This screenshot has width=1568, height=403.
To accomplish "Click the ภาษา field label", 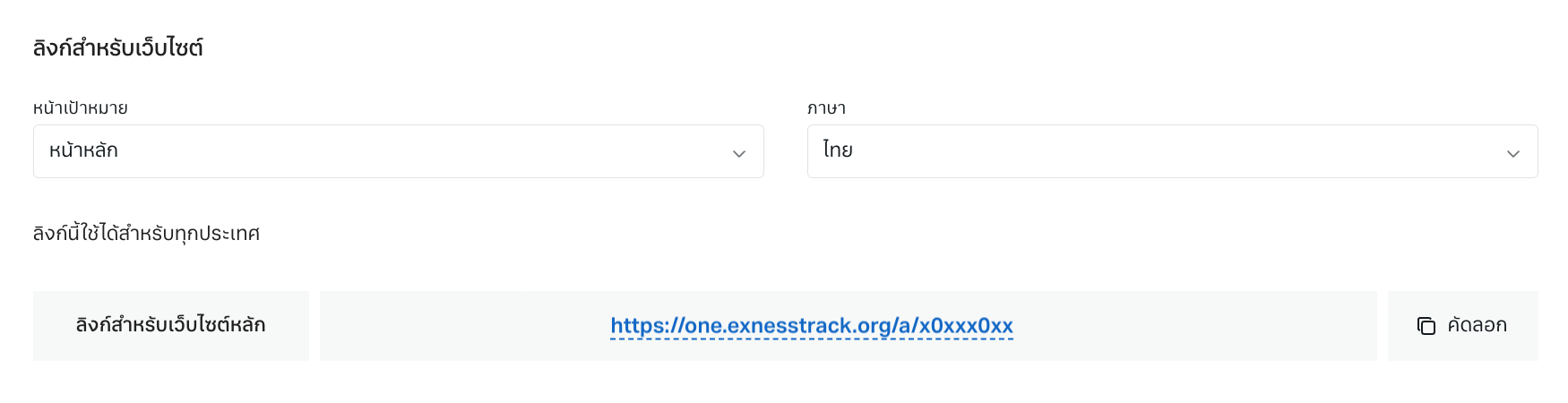I will (826, 108).
